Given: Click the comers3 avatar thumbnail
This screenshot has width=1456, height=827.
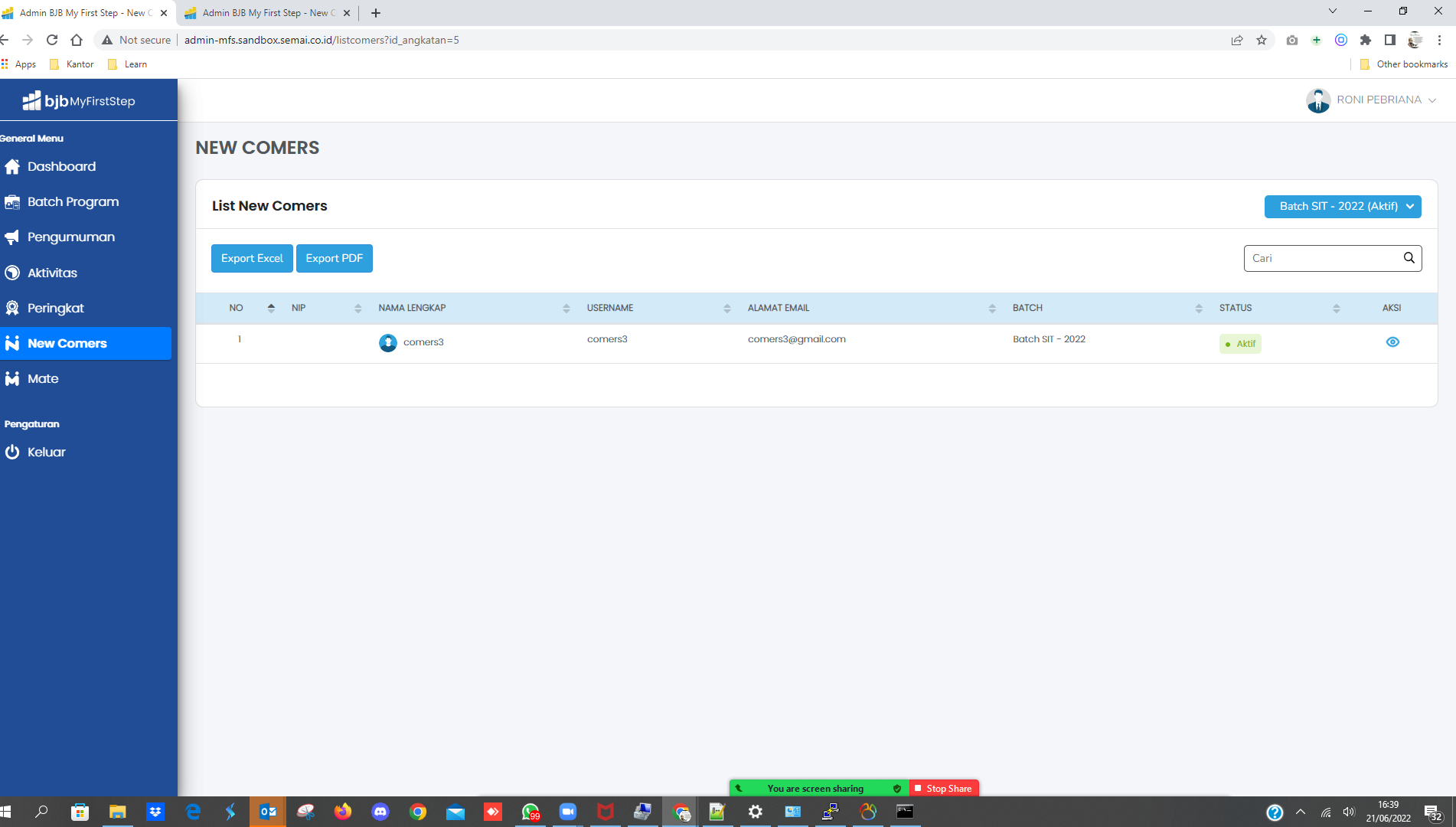Looking at the screenshot, I should (388, 342).
